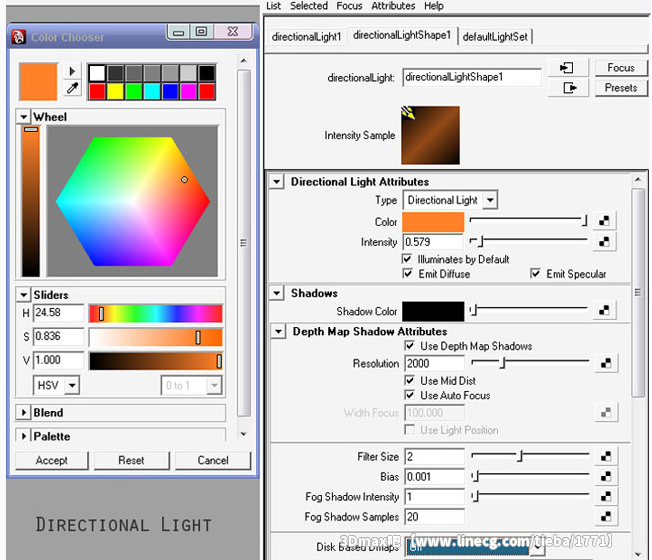Click map button for Fog Shadow Samples
The height and width of the screenshot is (560, 652).
click(605, 516)
